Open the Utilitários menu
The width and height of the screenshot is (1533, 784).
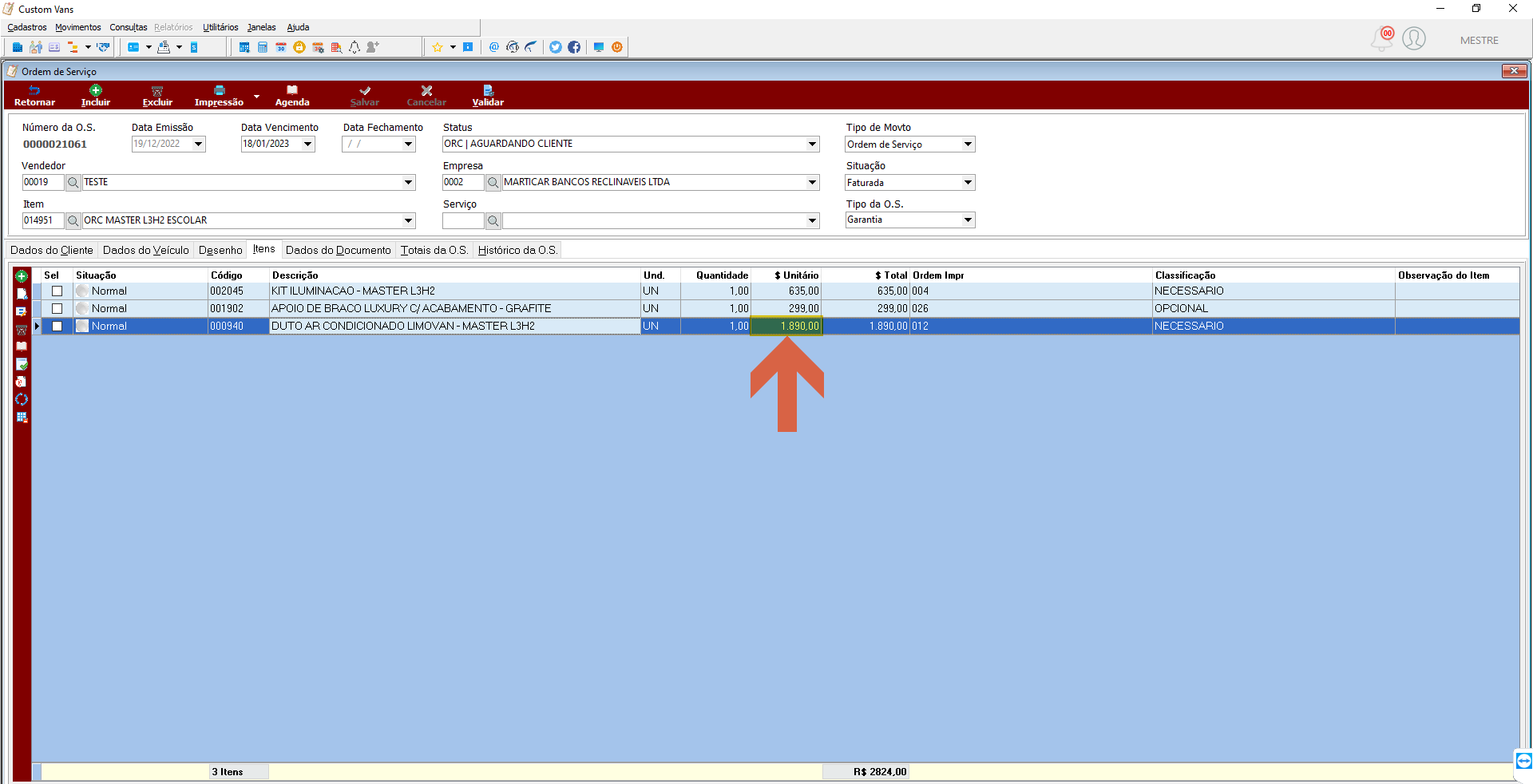(x=220, y=27)
